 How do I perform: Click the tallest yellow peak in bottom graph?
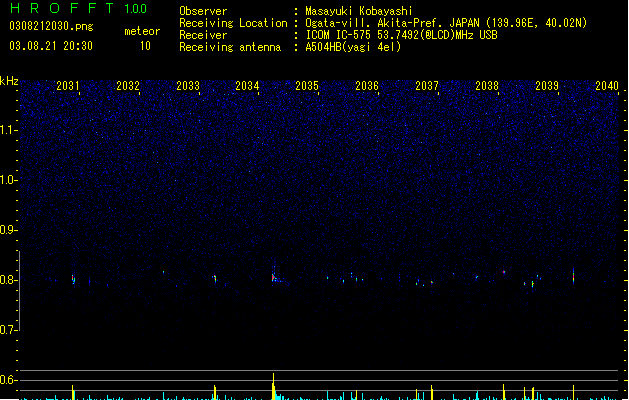(x=274, y=386)
